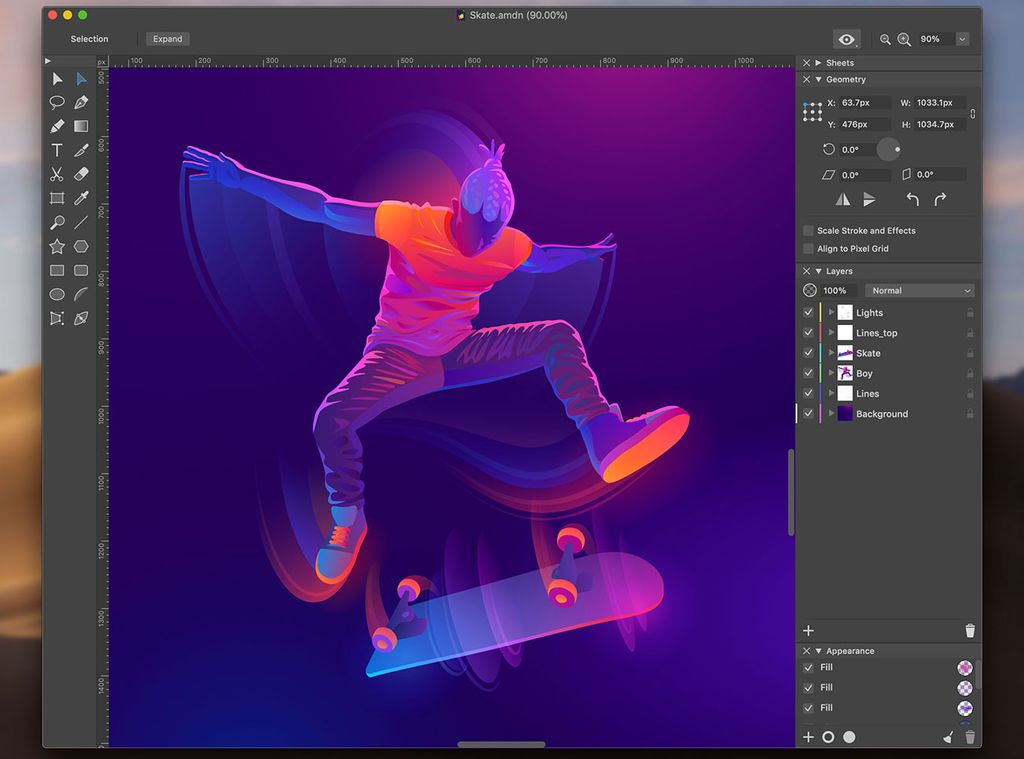
Task: Hide the Background layer via its checkbox
Action: click(x=807, y=413)
